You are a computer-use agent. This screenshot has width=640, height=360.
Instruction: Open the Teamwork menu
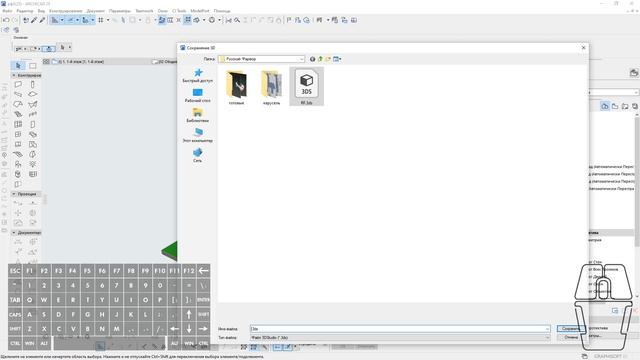[x=144, y=11]
